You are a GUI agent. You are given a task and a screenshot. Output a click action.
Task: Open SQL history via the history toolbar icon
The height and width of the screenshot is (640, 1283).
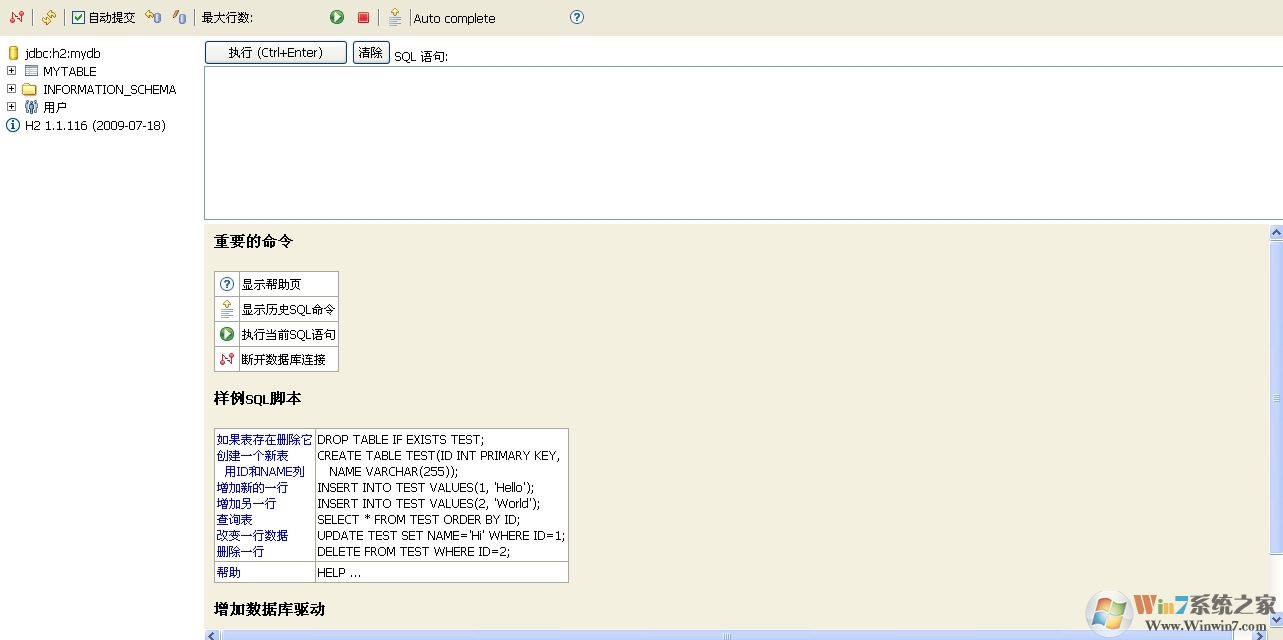click(x=395, y=17)
